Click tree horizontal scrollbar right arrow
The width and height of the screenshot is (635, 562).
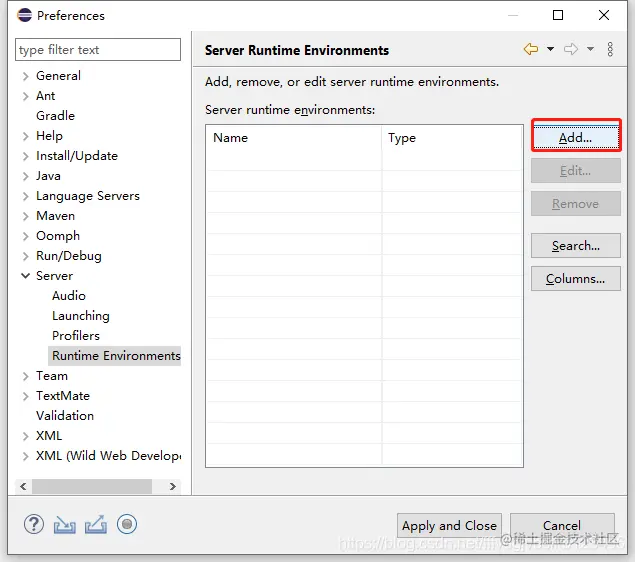(173, 486)
